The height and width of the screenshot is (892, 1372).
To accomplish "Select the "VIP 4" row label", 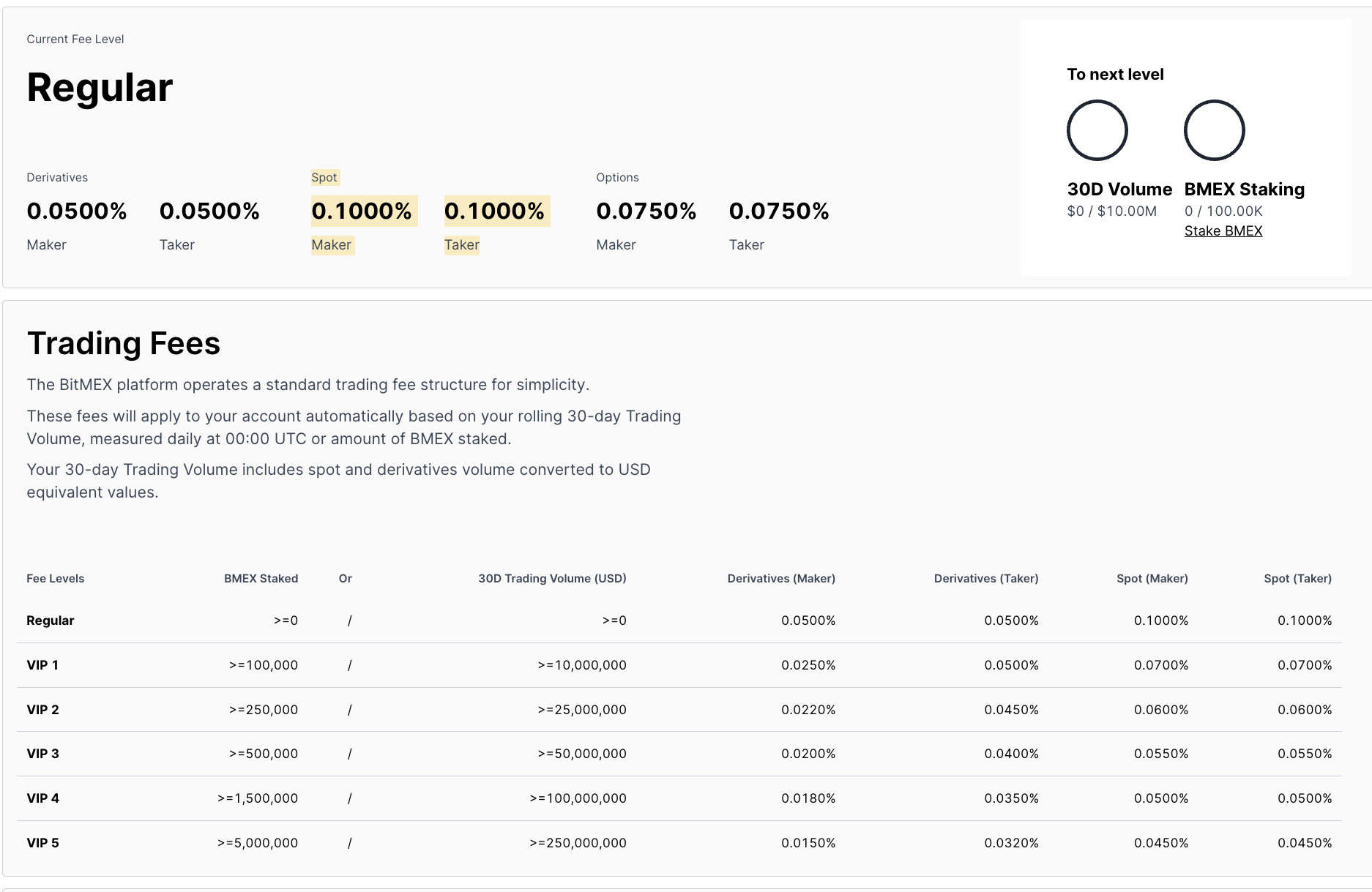I will (x=42, y=798).
